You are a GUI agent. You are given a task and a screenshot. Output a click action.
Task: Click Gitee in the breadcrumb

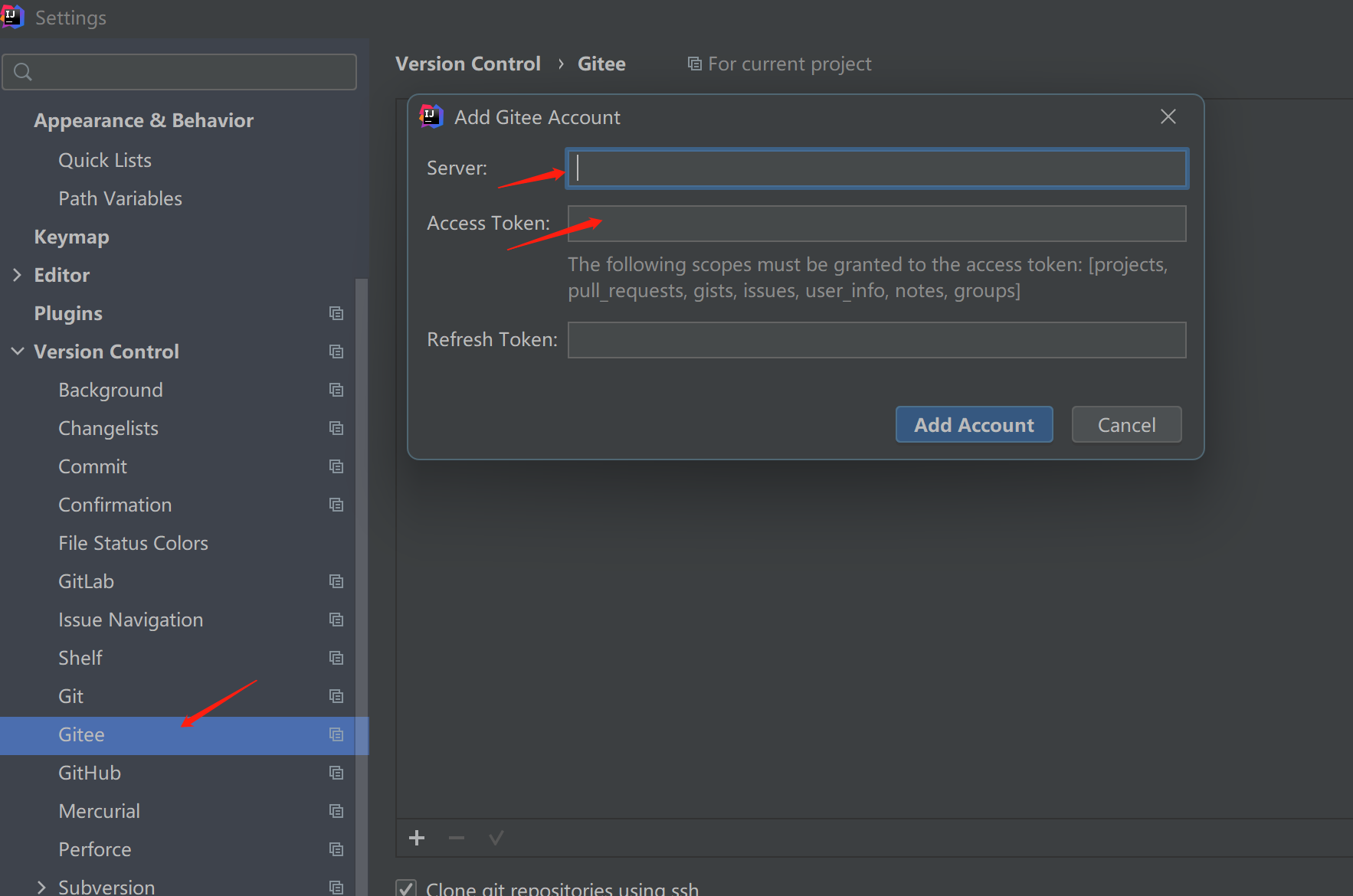(x=601, y=64)
